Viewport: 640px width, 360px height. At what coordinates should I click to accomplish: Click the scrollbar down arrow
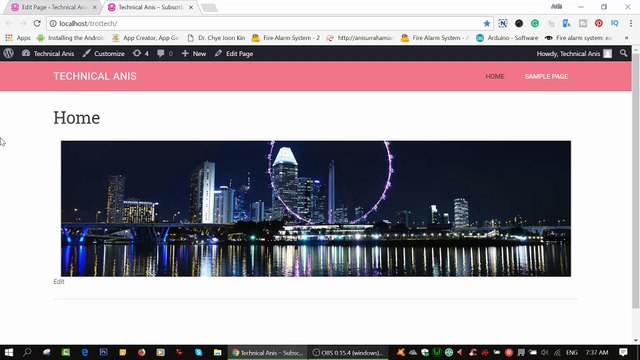click(x=636, y=341)
